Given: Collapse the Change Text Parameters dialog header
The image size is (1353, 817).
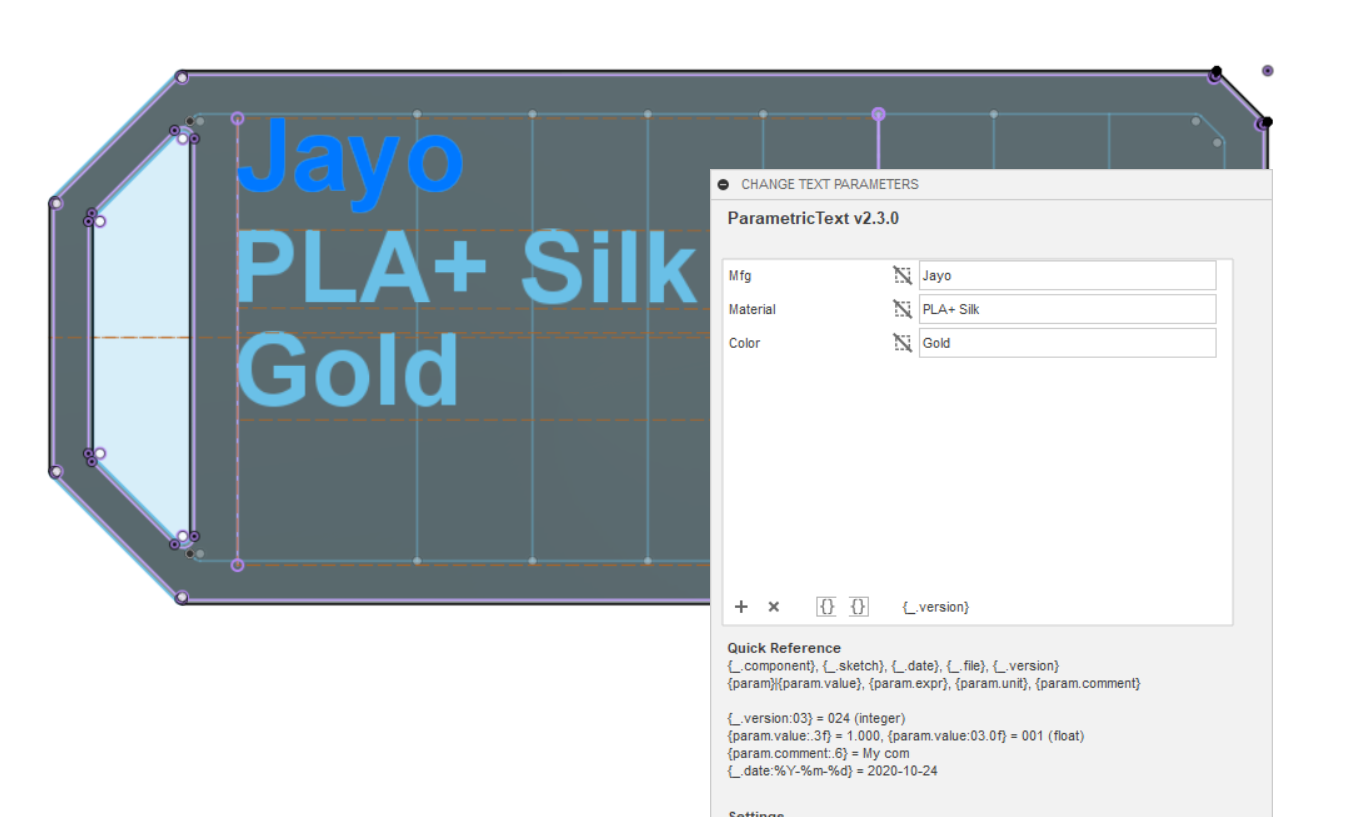Looking at the screenshot, I should (723, 184).
